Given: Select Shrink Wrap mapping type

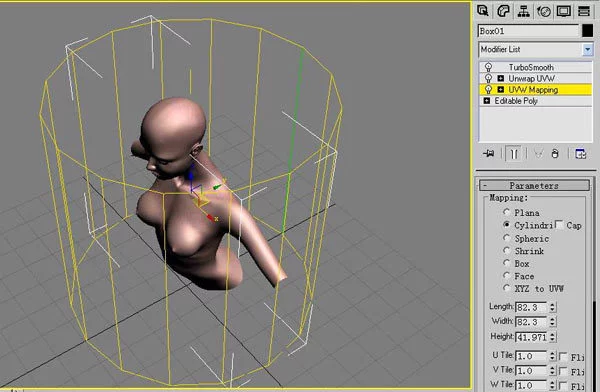Looking at the screenshot, I should [x=506, y=250].
